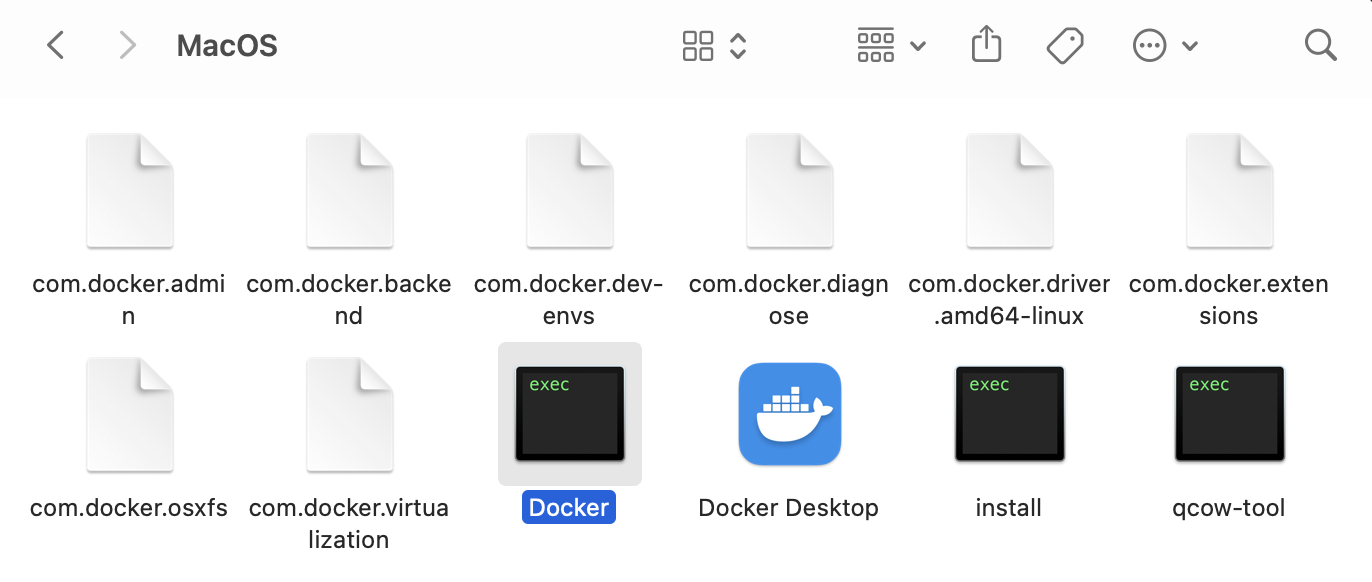Select the com.docker.dev-envs file icon

569,191
